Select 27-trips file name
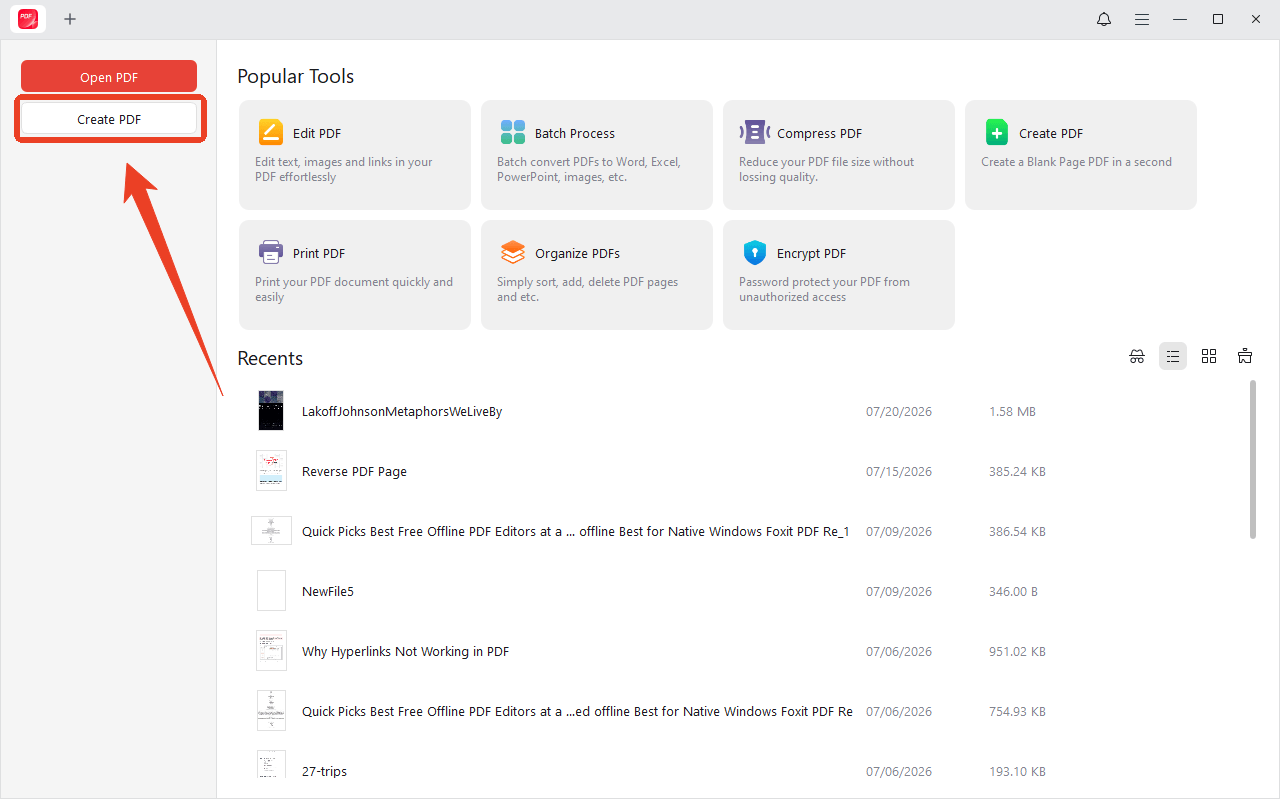This screenshot has width=1280, height=799. (324, 772)
